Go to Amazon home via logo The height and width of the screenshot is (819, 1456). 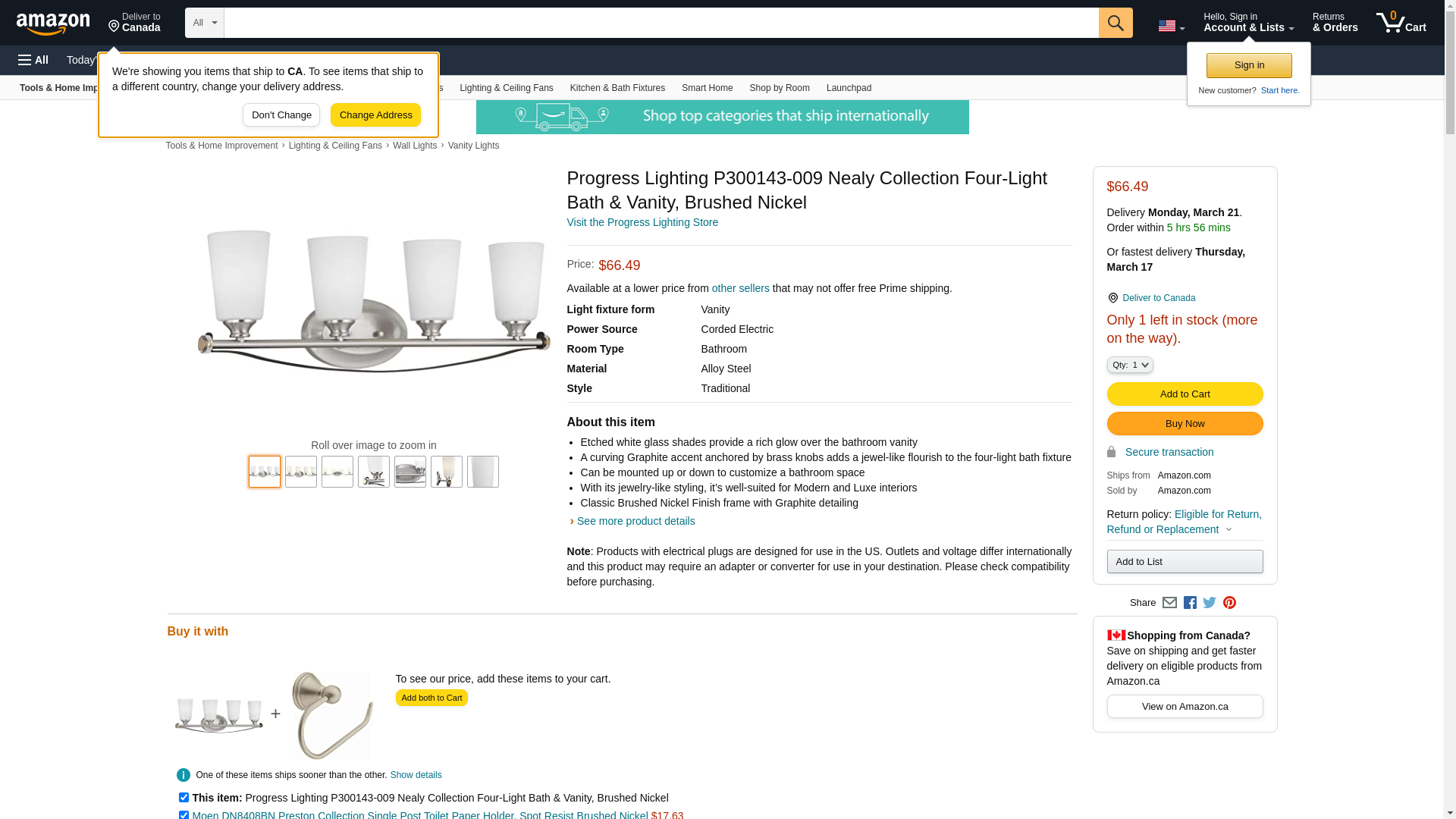pos(53,24)
